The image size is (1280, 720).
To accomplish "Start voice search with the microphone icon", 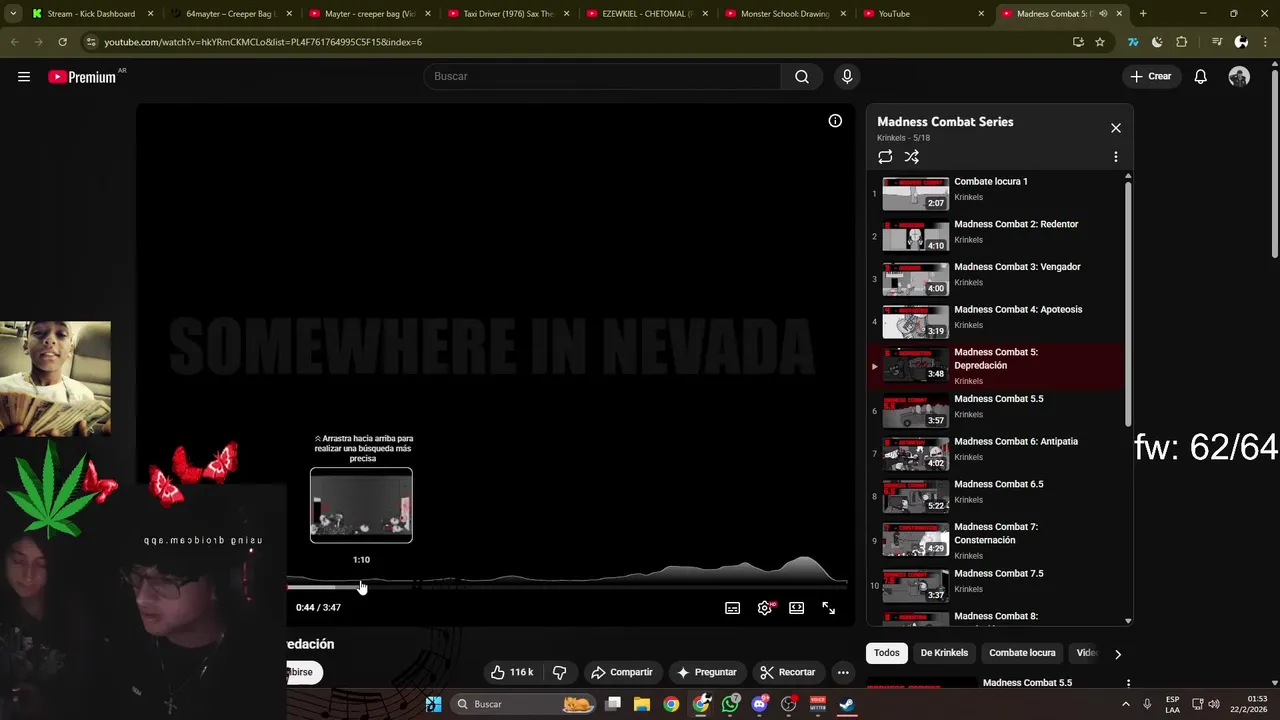I will coord(847,77).
